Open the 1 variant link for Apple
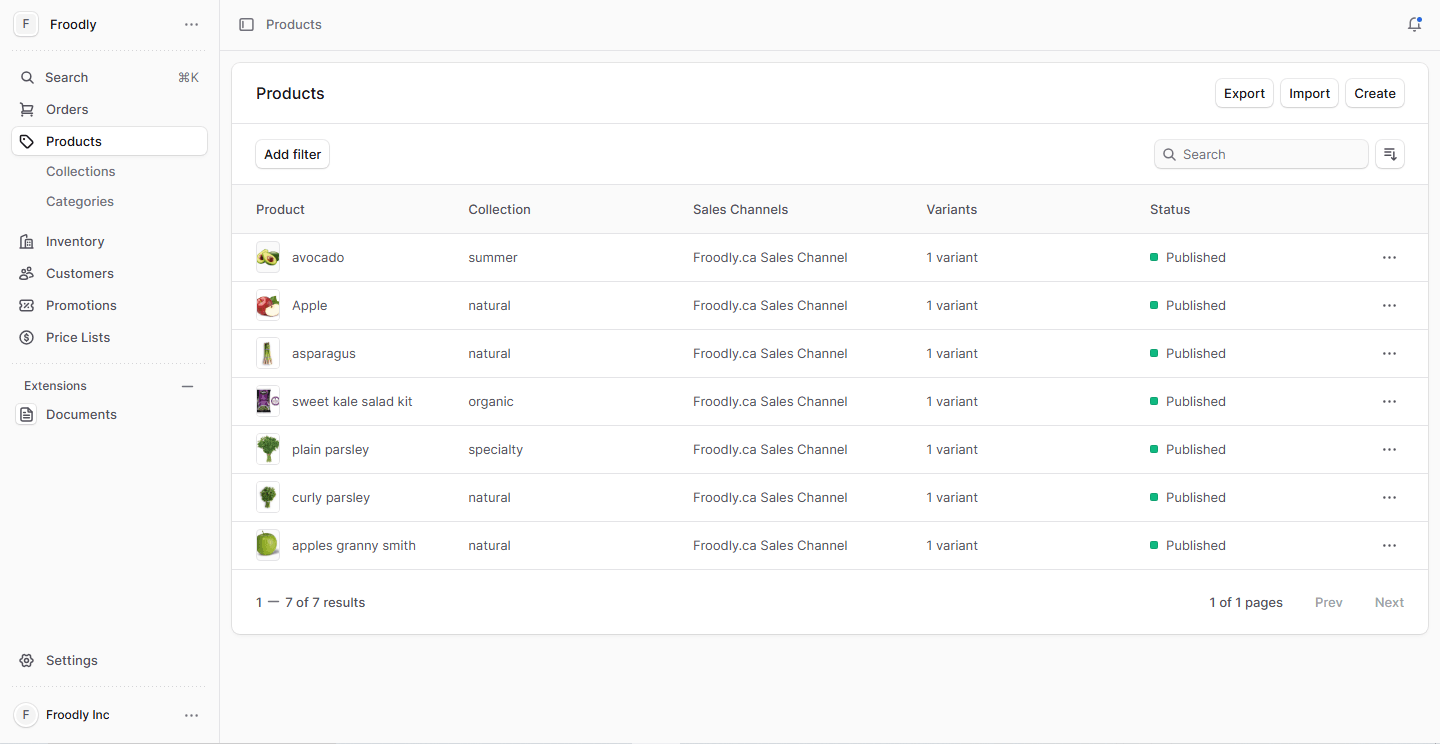This screenshot has width=1440, height=744. point(952,305)
